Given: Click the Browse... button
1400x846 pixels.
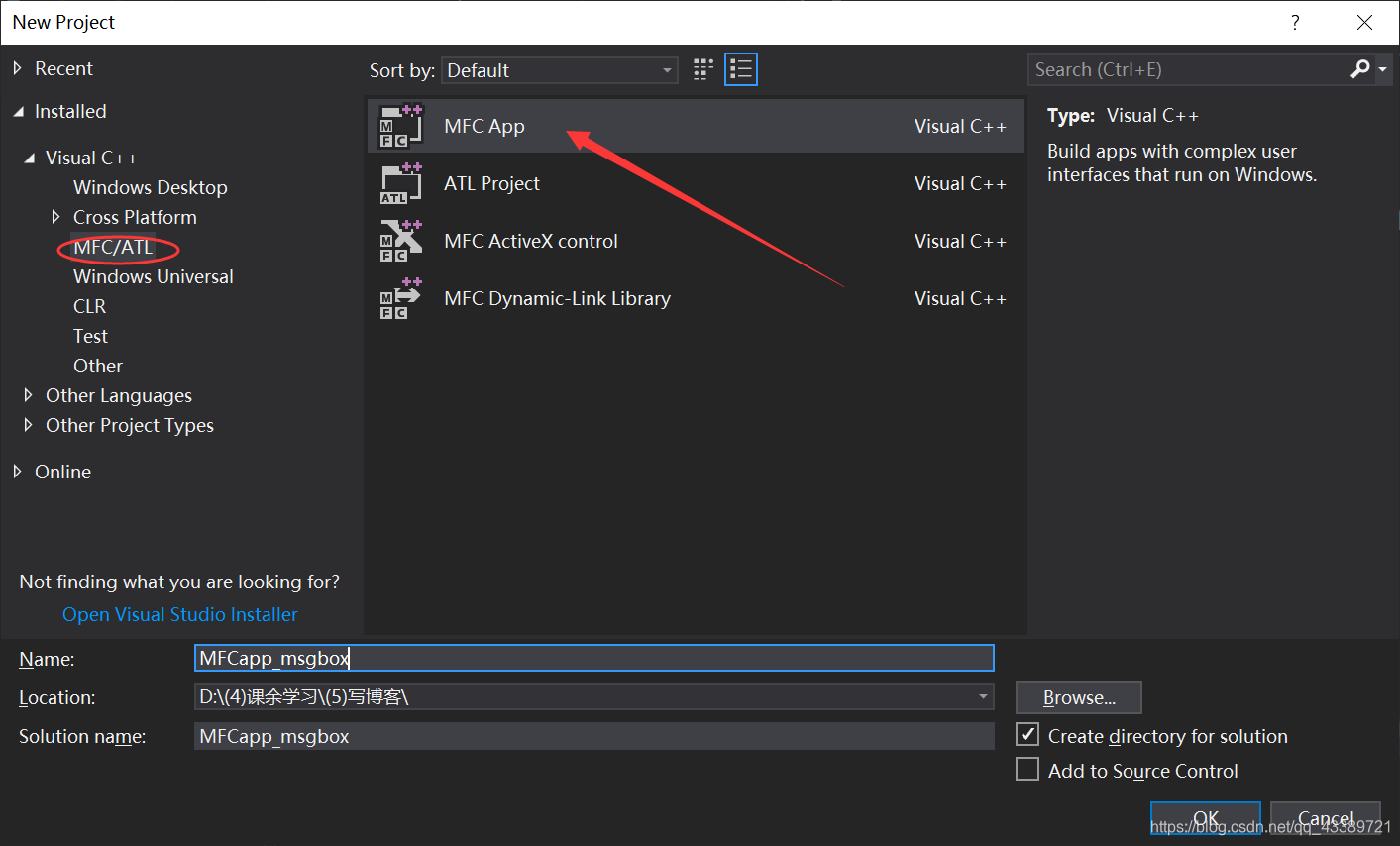Looking at the screenshot, I should pyautogui.click(x=1079, y=697).
